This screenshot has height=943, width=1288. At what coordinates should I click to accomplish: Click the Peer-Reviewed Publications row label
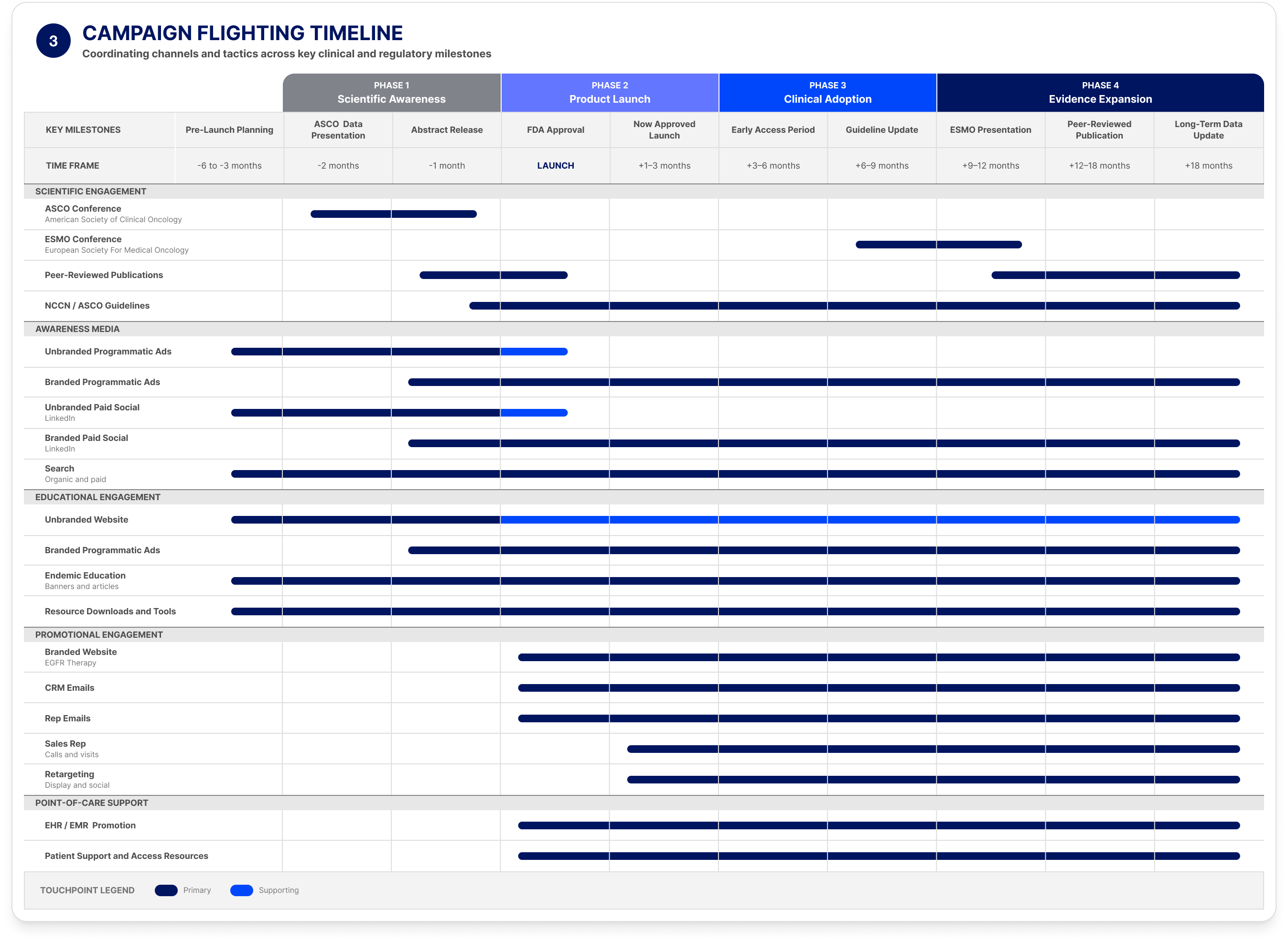[104, 275]
